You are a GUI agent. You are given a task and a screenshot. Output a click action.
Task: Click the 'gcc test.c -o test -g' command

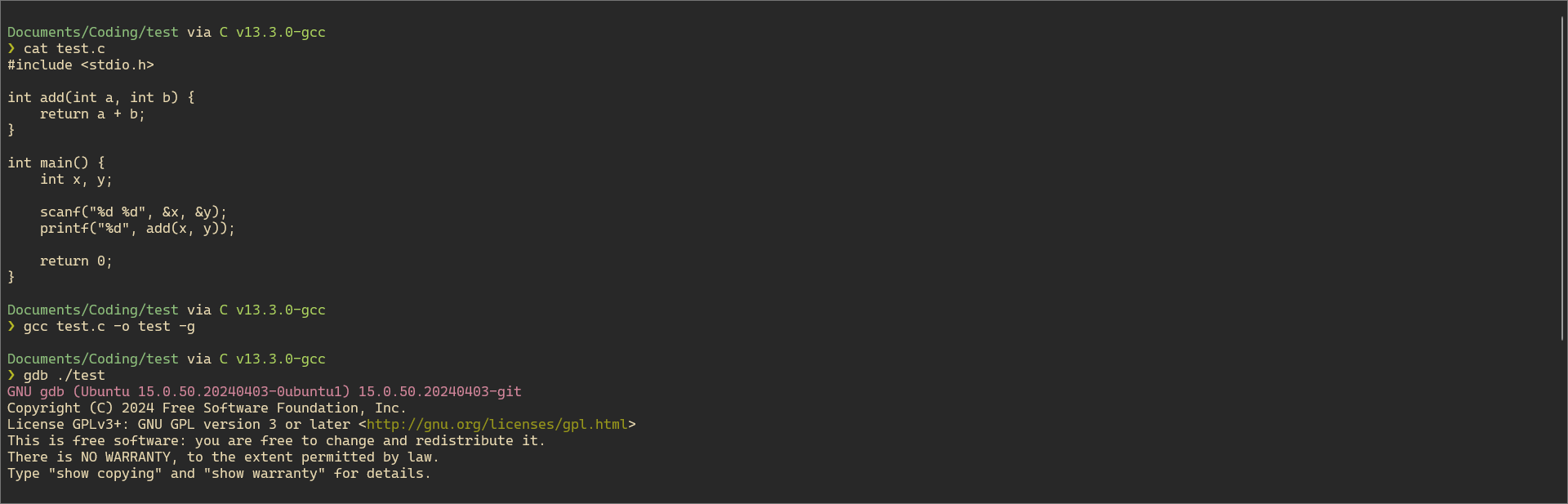(x=109, y=327)
